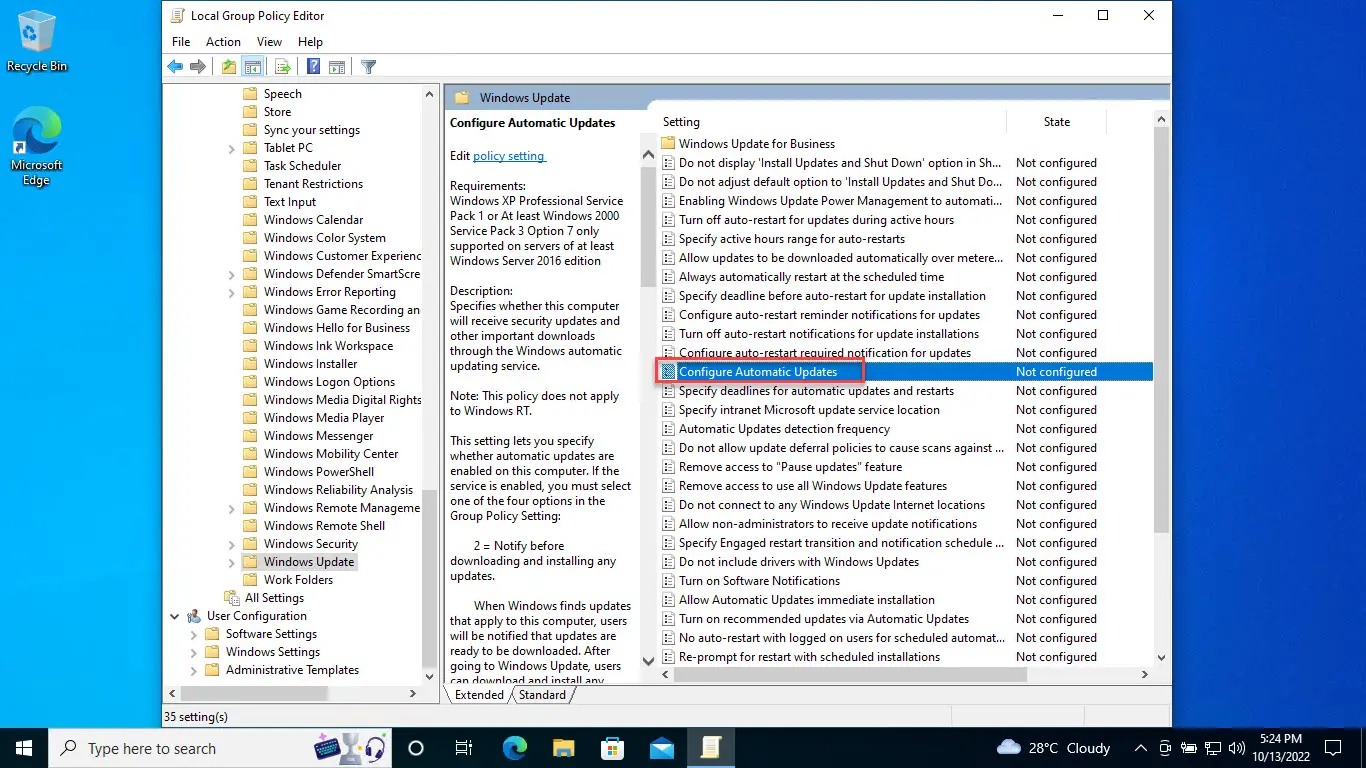Viewport: 1366px width, 768px height.
Task: Select the Task Scheduler tree item
Action: 302,166
